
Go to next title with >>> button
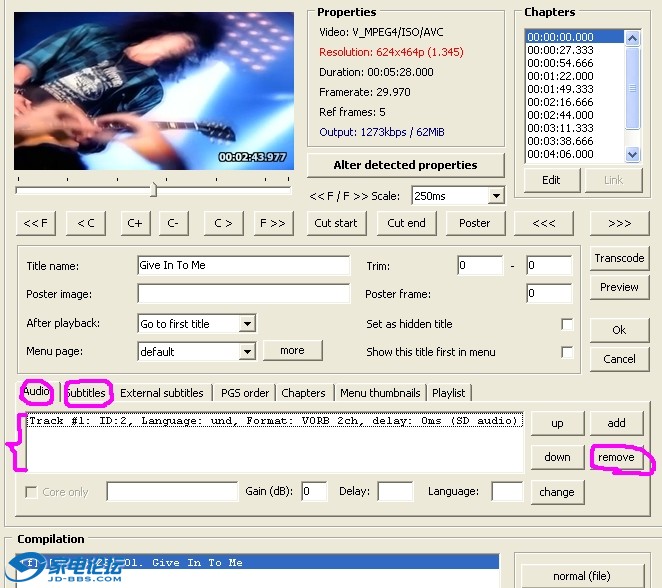coord(619,222)
